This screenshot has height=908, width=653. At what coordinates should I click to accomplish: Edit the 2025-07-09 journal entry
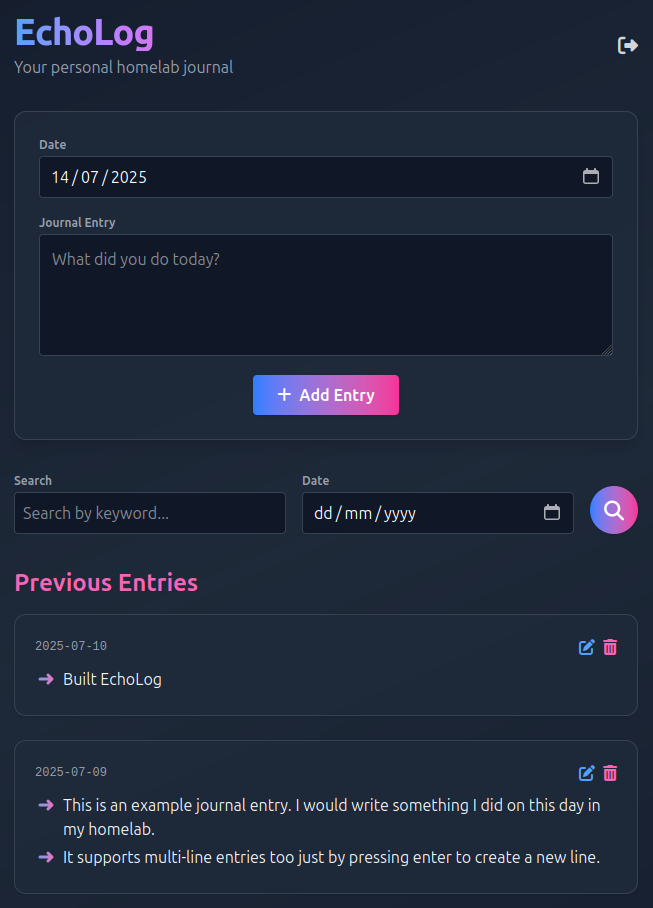pos(587,773)
